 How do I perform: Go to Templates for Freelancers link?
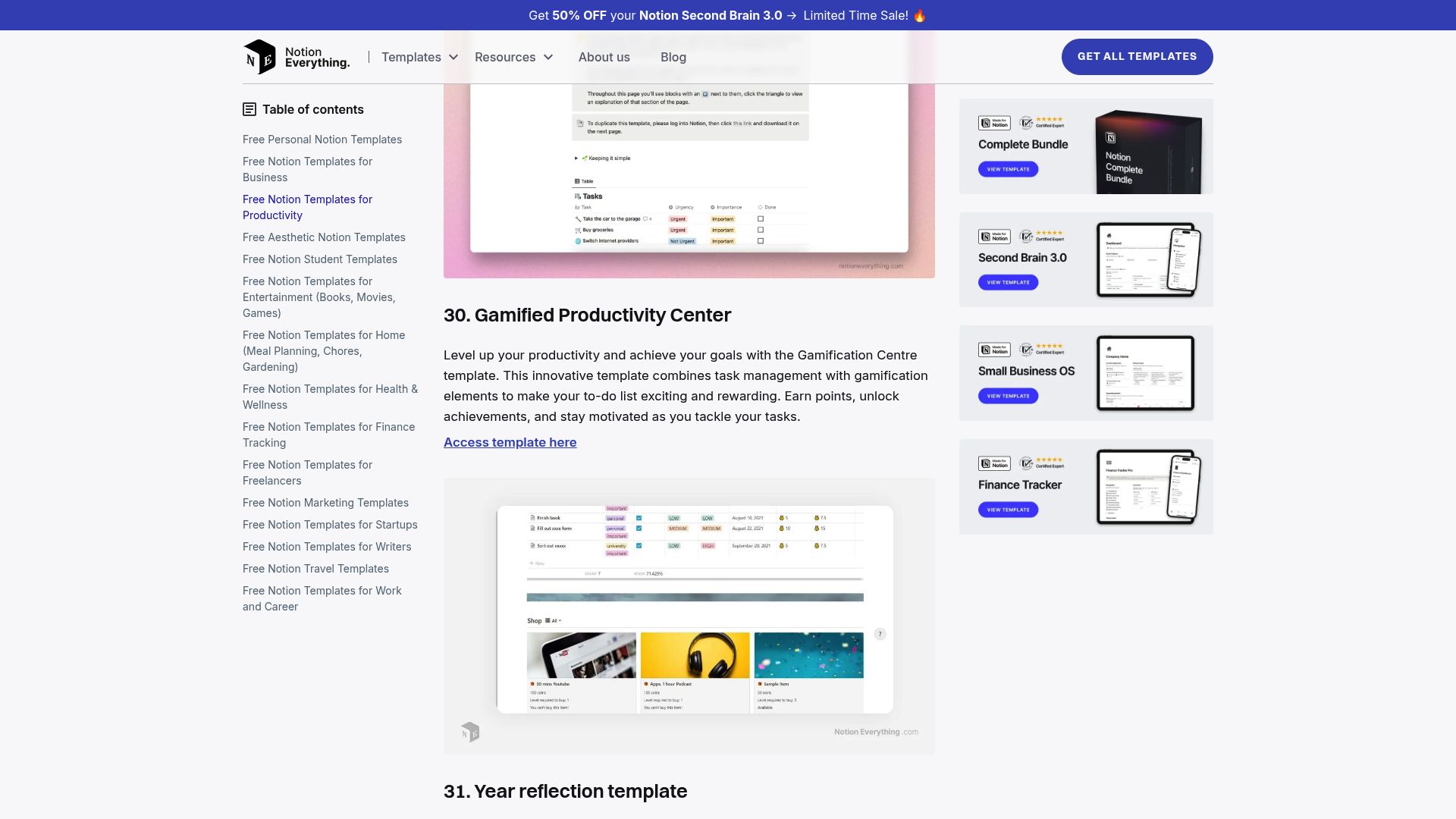pyautogui.click(x=307, y=472)
